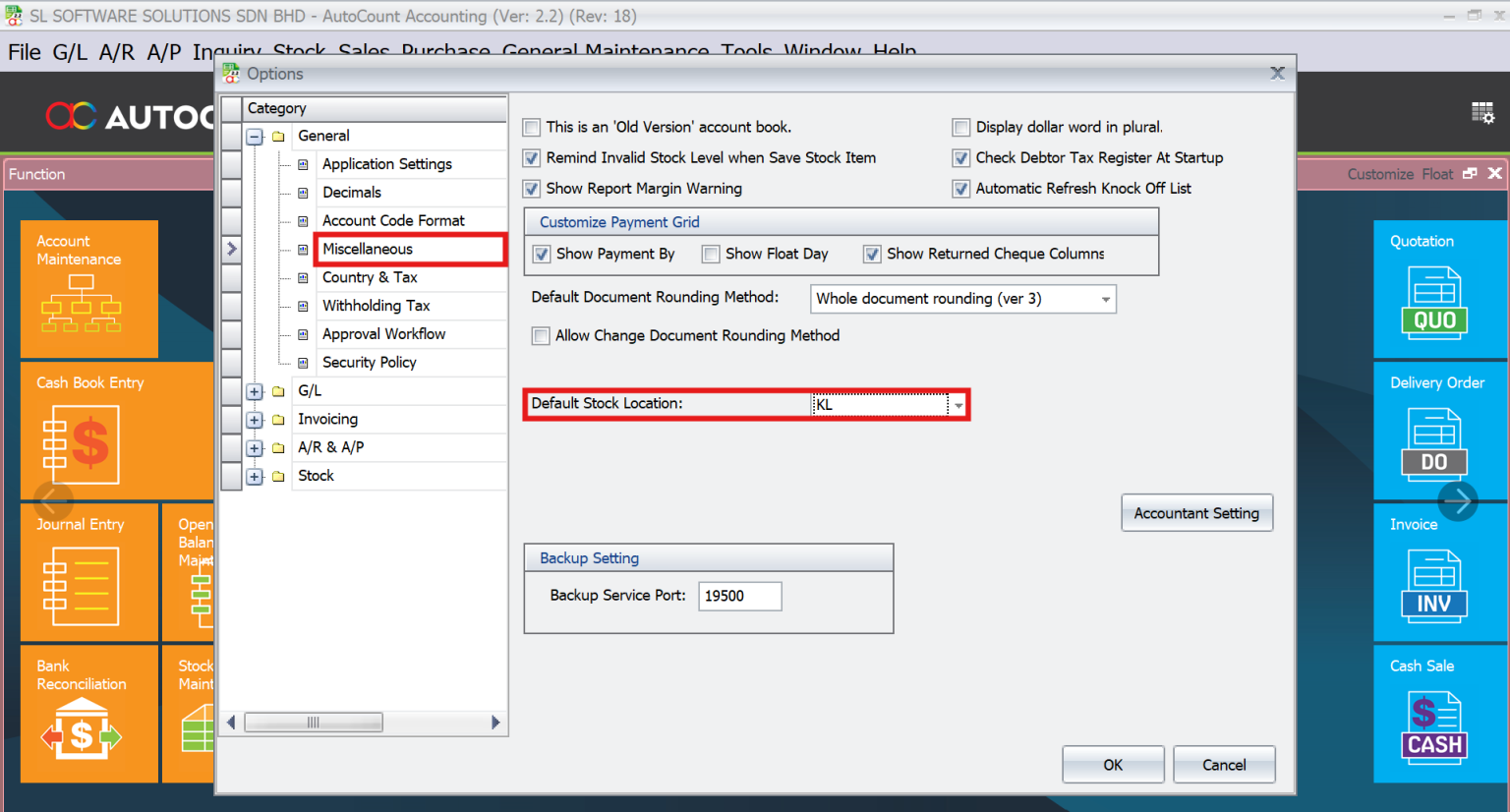Check the Show Float Day option
This screenshot has height=812, width=1510.
click(x=710, y=254)
